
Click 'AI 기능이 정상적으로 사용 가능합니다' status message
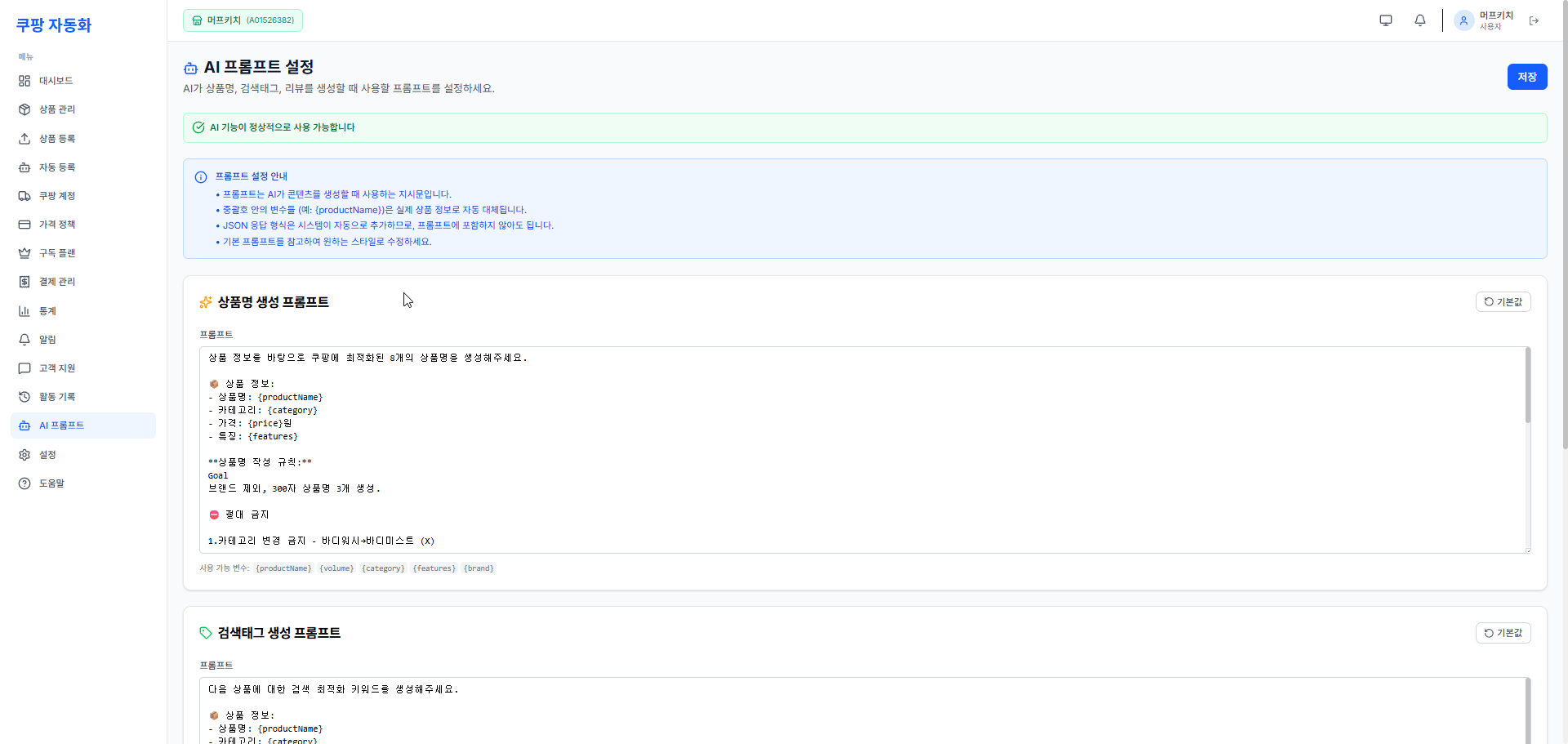pos(283,127)
